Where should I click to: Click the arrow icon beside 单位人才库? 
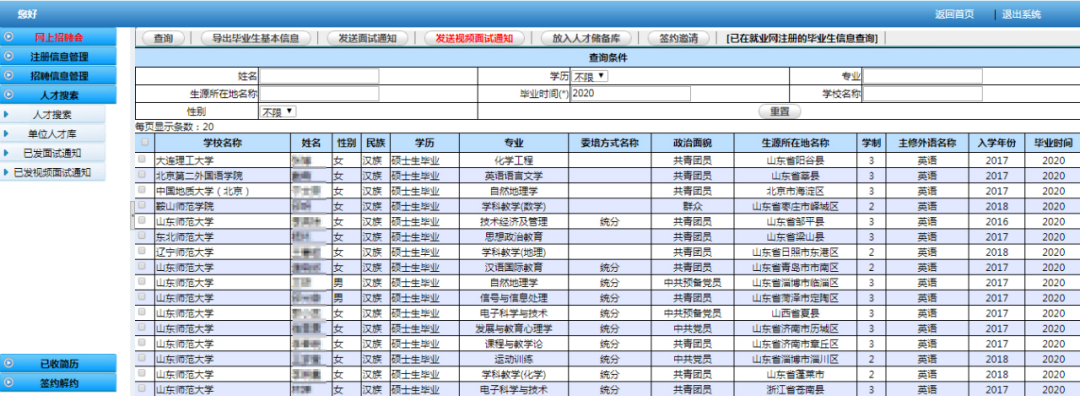coord(6,134)
